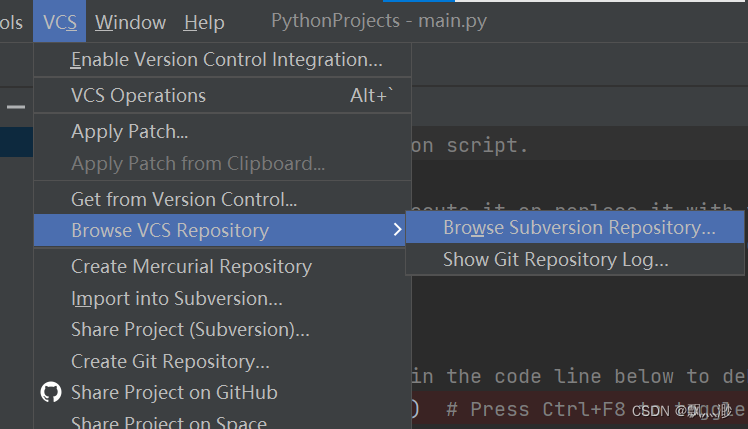This screenshot has width=748, height=429.
Task: Choose VCS Operations popup entry
Action: (x=138, y=96)
